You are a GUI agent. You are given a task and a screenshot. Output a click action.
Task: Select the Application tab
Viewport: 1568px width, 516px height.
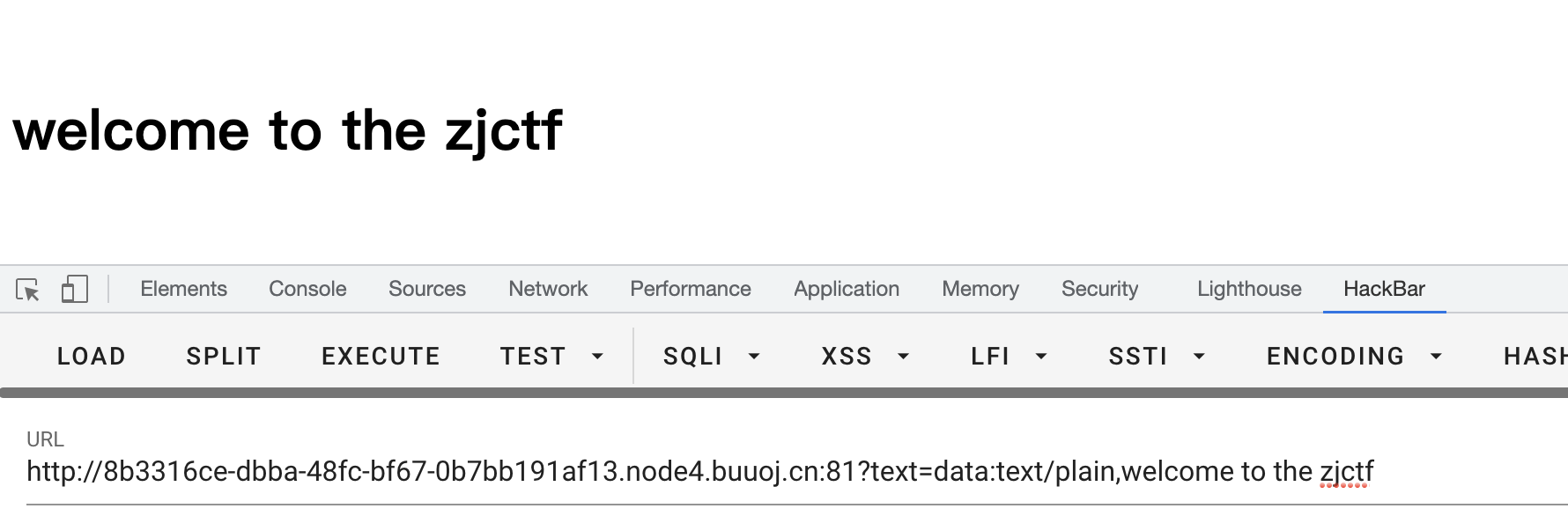847,289
